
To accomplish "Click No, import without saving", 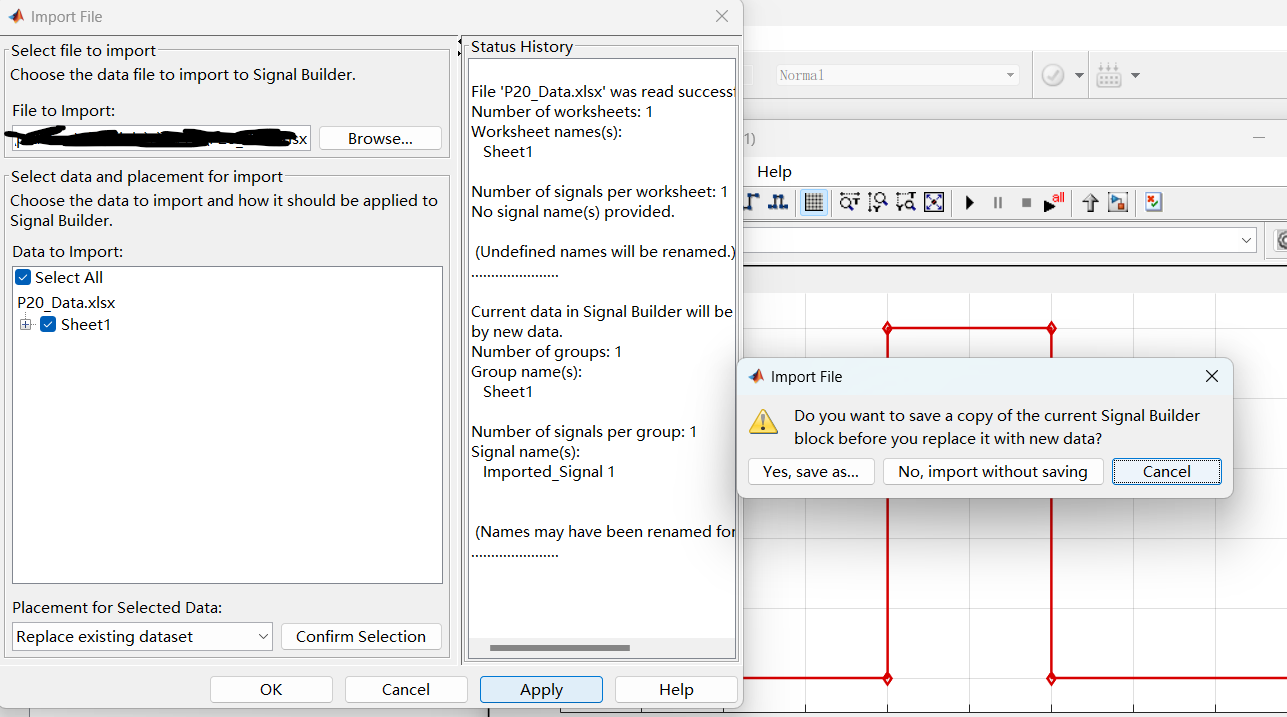I will coord(993,472).
